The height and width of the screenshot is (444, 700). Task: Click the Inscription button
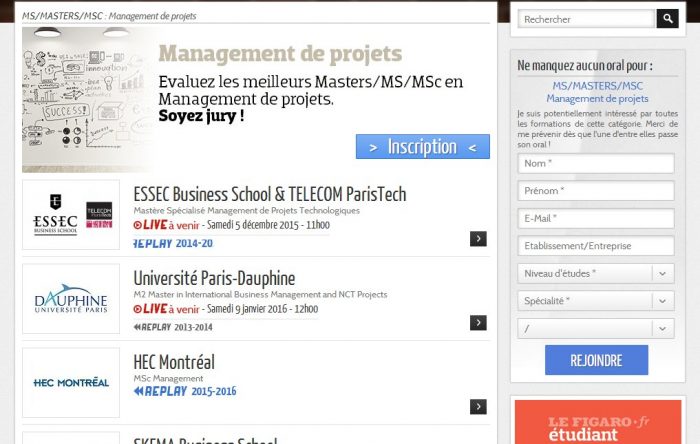coord(423,146)
